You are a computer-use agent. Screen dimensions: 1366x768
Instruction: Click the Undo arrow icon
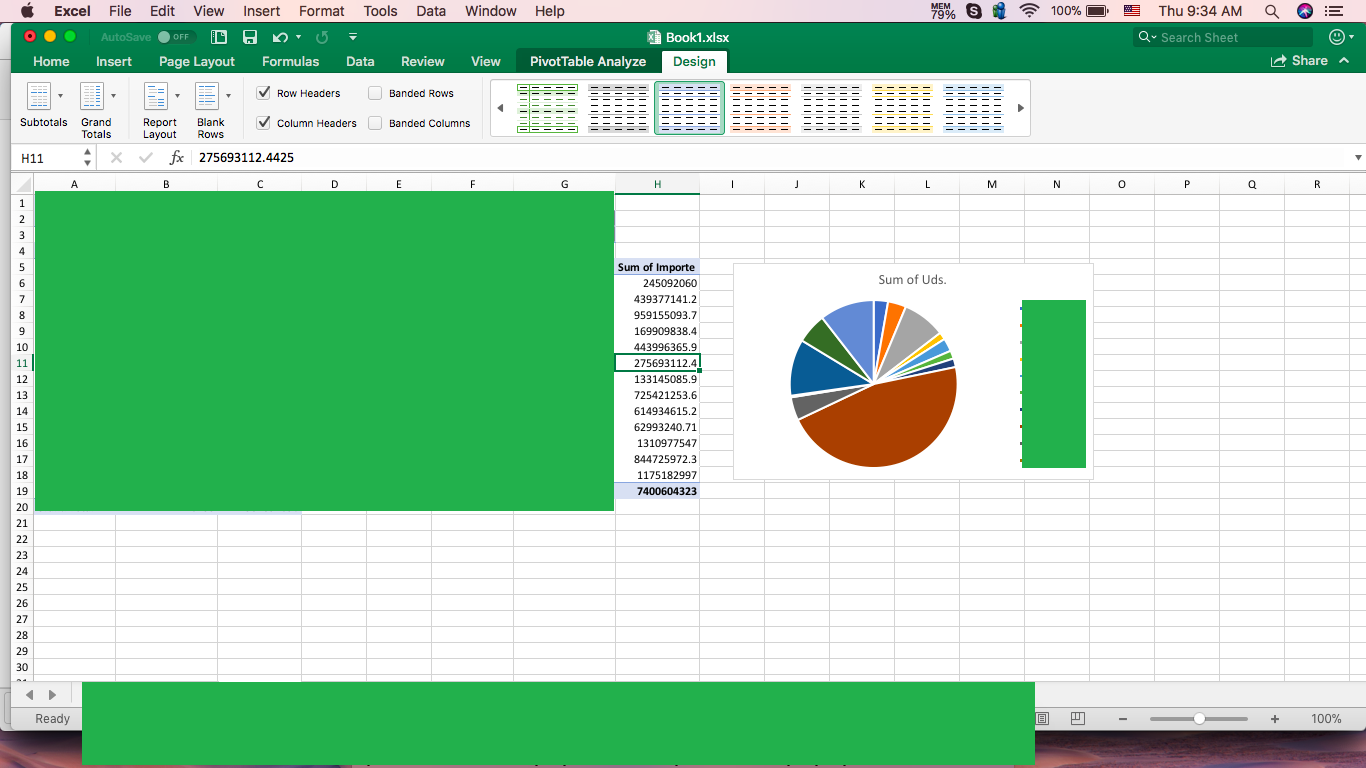pyautogui.click(x=279, y=37)
